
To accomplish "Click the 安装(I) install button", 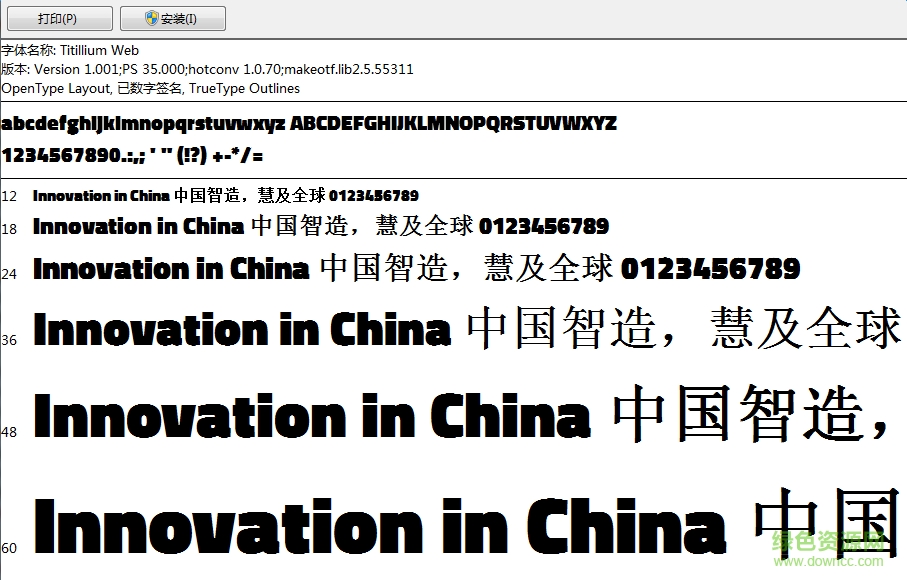I will click(x=173, y=18).
